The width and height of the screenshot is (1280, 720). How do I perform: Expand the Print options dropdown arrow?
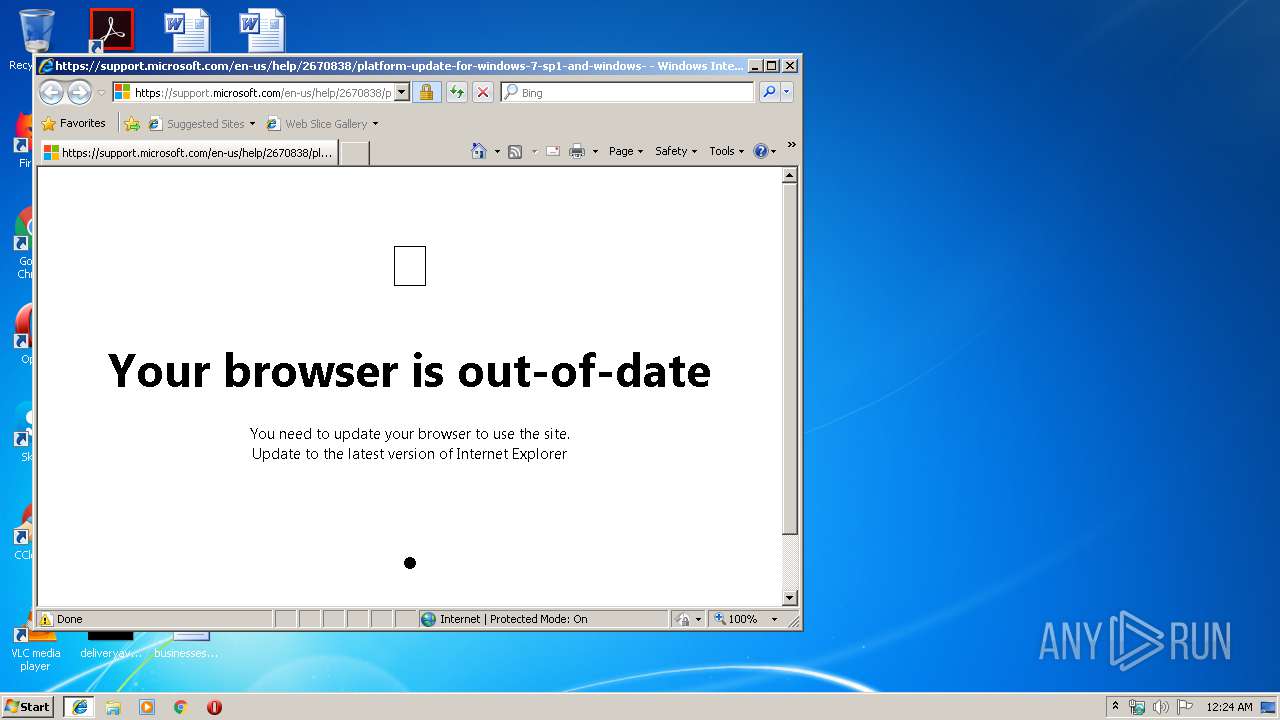(x=595, y=152)
